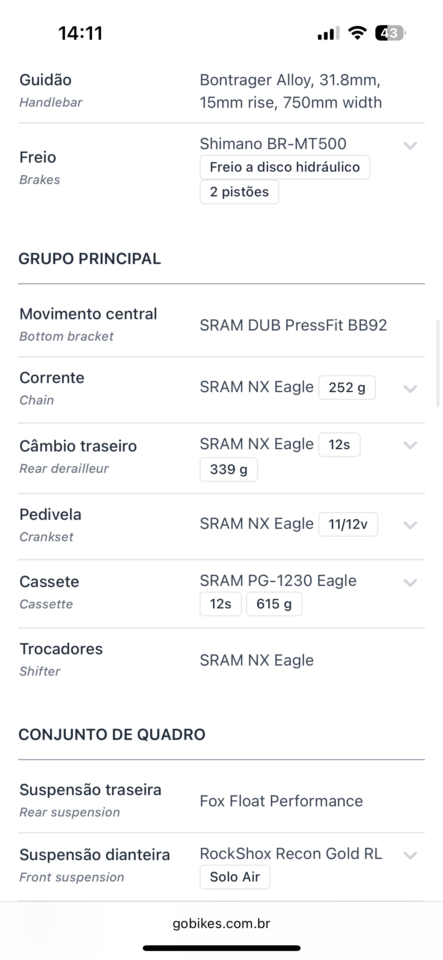Tap the 615 g cassette weight badge
443x960 pixels.
274,604
